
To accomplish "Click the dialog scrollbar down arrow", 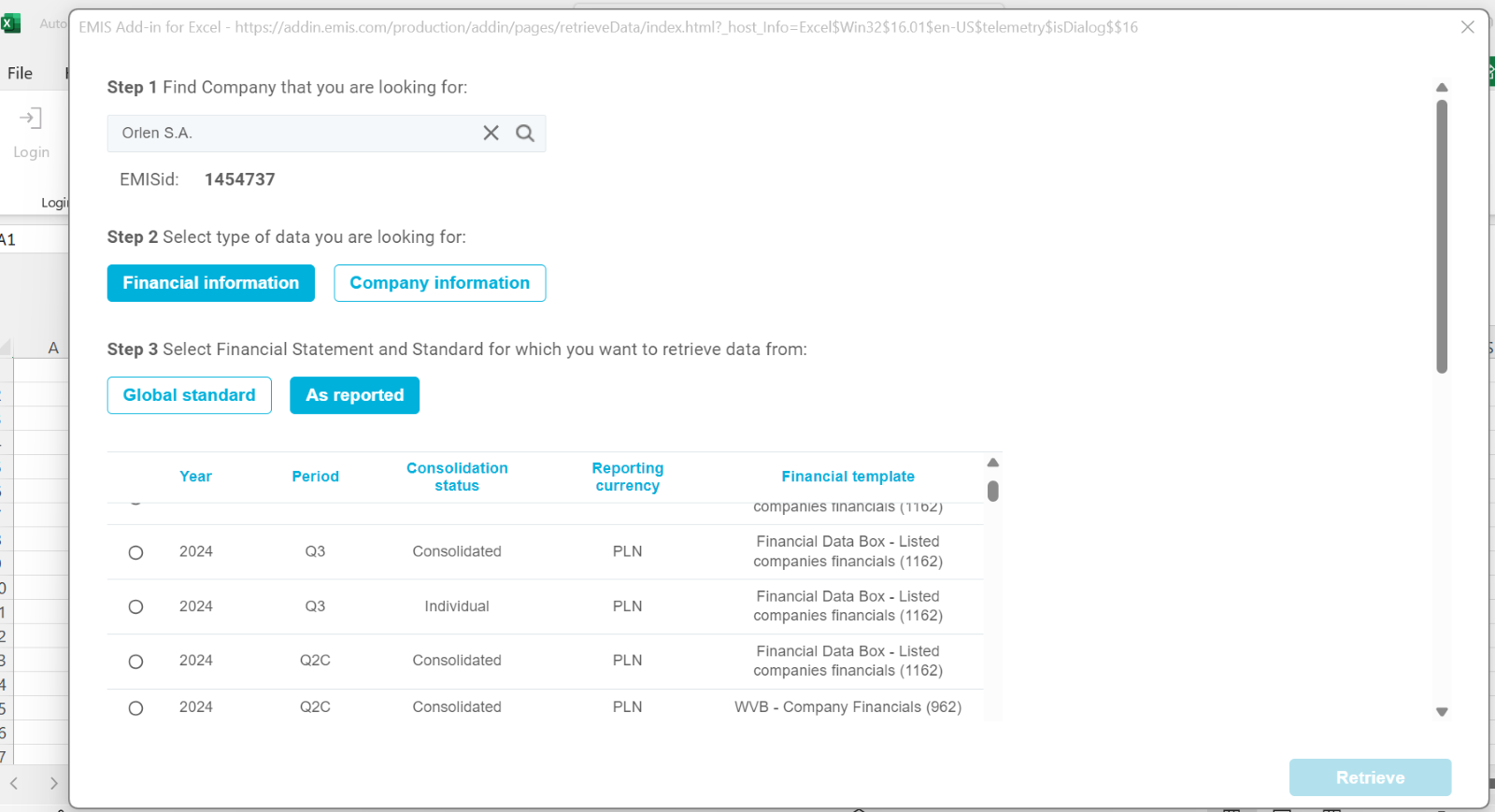I will point(1442,712).
